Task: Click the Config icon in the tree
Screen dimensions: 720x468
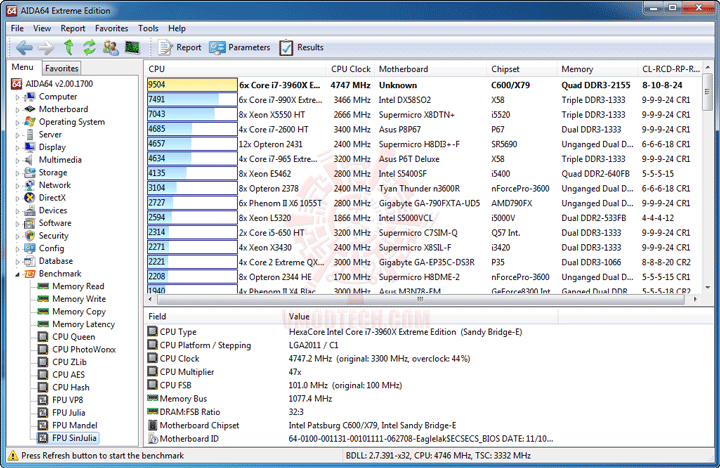Action: tap(30, 248)
